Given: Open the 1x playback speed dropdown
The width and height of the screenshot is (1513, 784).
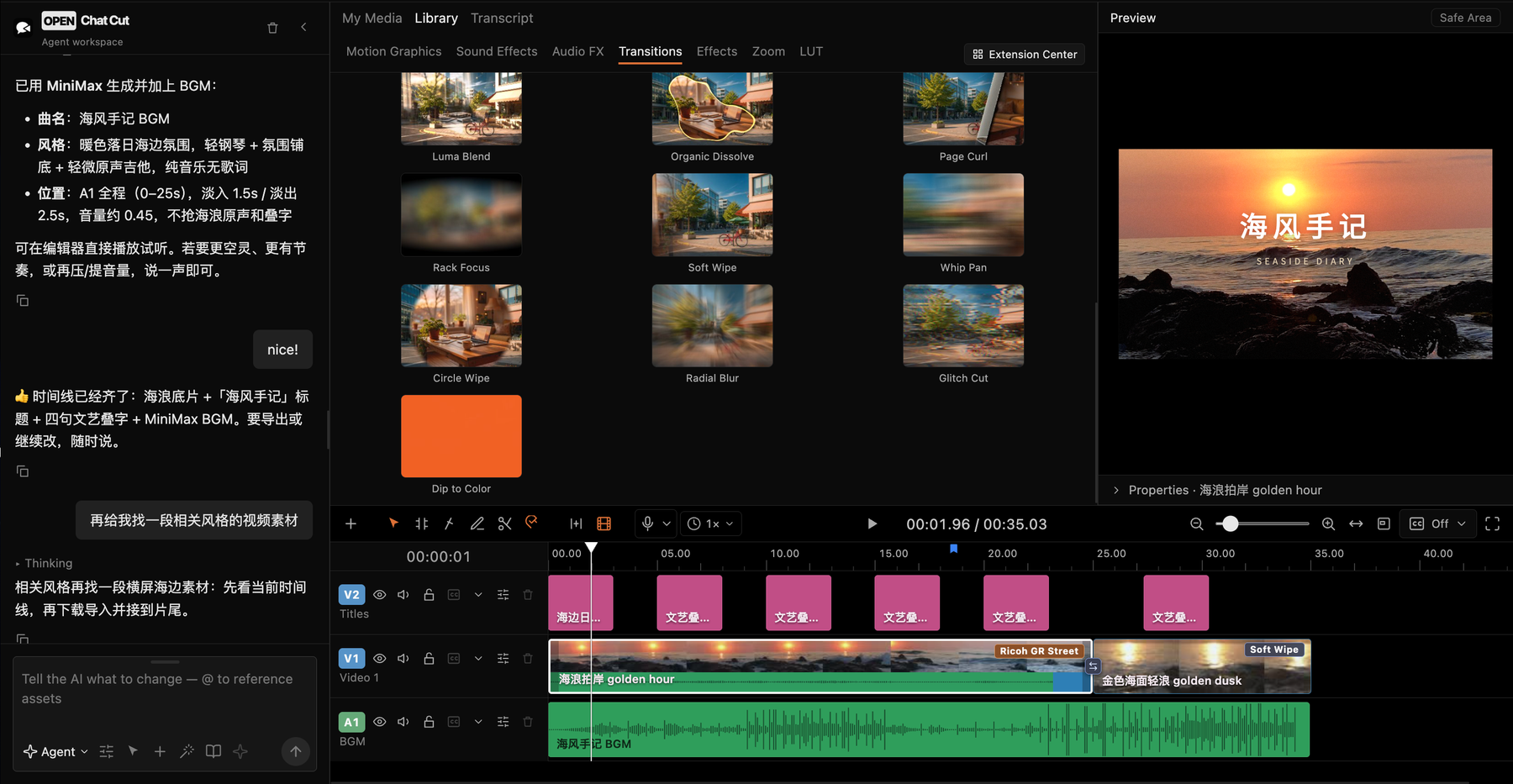Looking at the screenshot, I should point(710,524).
